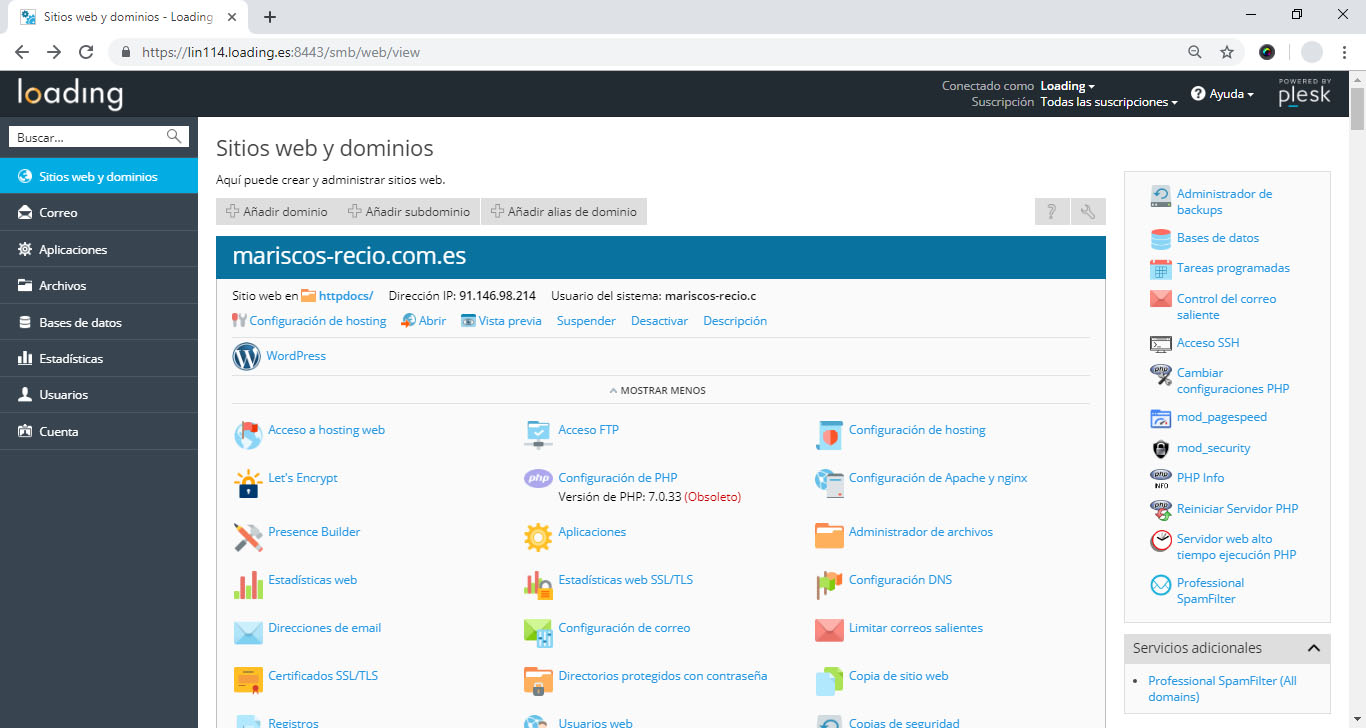
Task: Collapse with Mostrar menos
Action: pos(657,390)
